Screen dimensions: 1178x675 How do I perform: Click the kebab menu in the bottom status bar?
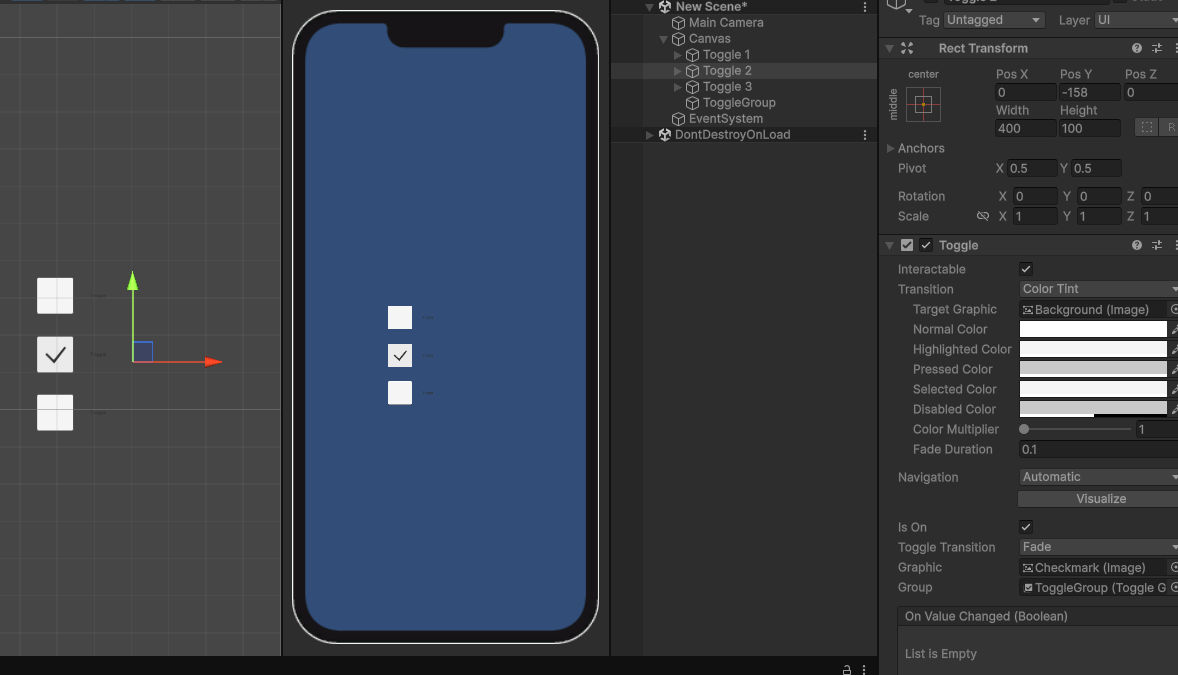tap(864, 670)
